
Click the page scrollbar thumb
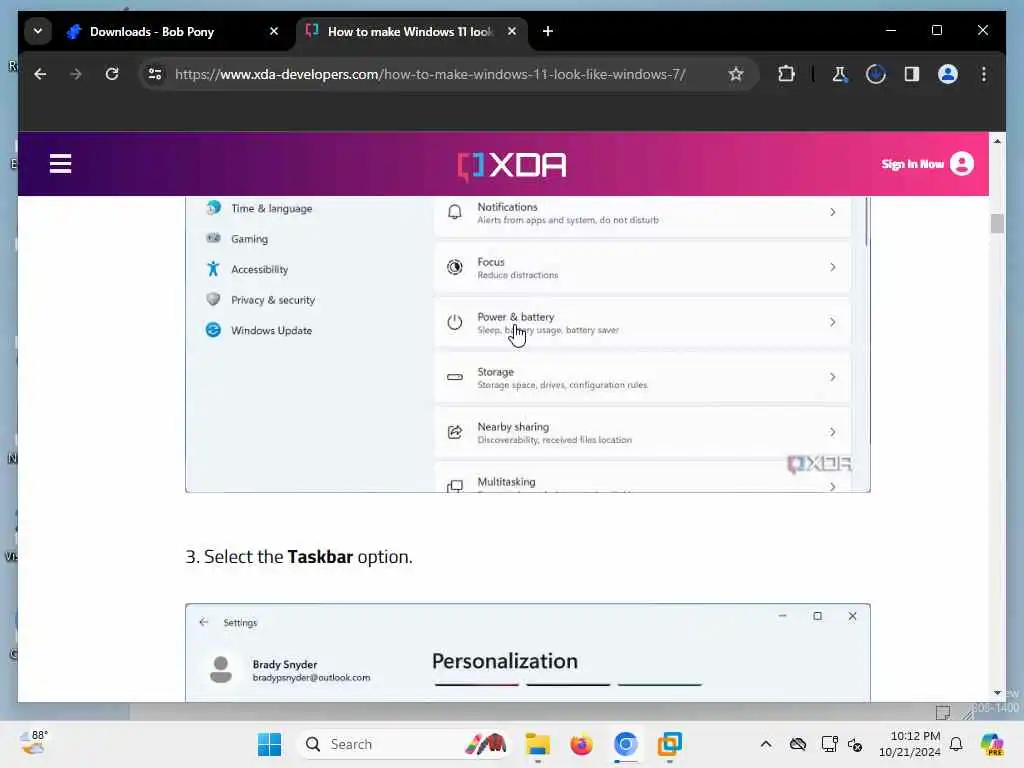pyautogui.click(x=997, y=223)
